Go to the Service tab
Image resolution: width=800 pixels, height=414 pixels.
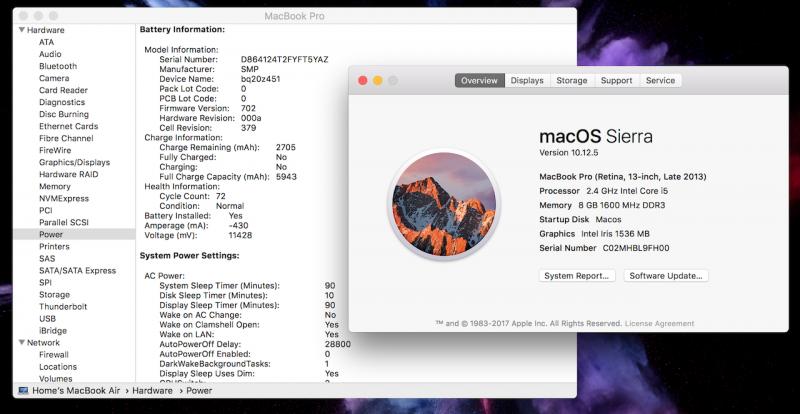pyautogui.click(x=660, y=80)
